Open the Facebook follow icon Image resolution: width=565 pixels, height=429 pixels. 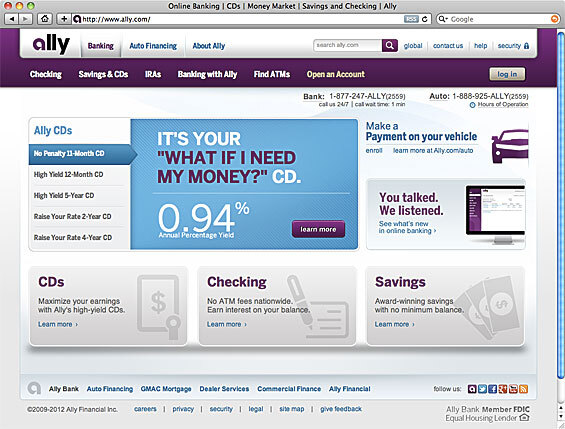tap(493, 389)
